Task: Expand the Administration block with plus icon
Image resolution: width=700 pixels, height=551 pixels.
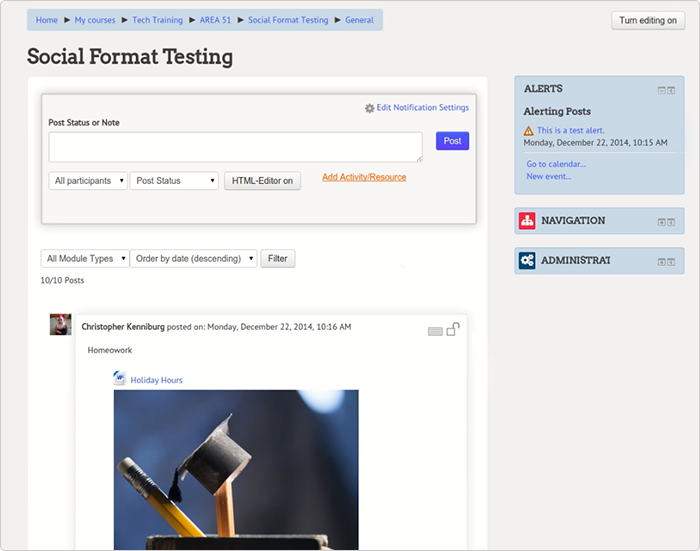Action: [662, 262]
